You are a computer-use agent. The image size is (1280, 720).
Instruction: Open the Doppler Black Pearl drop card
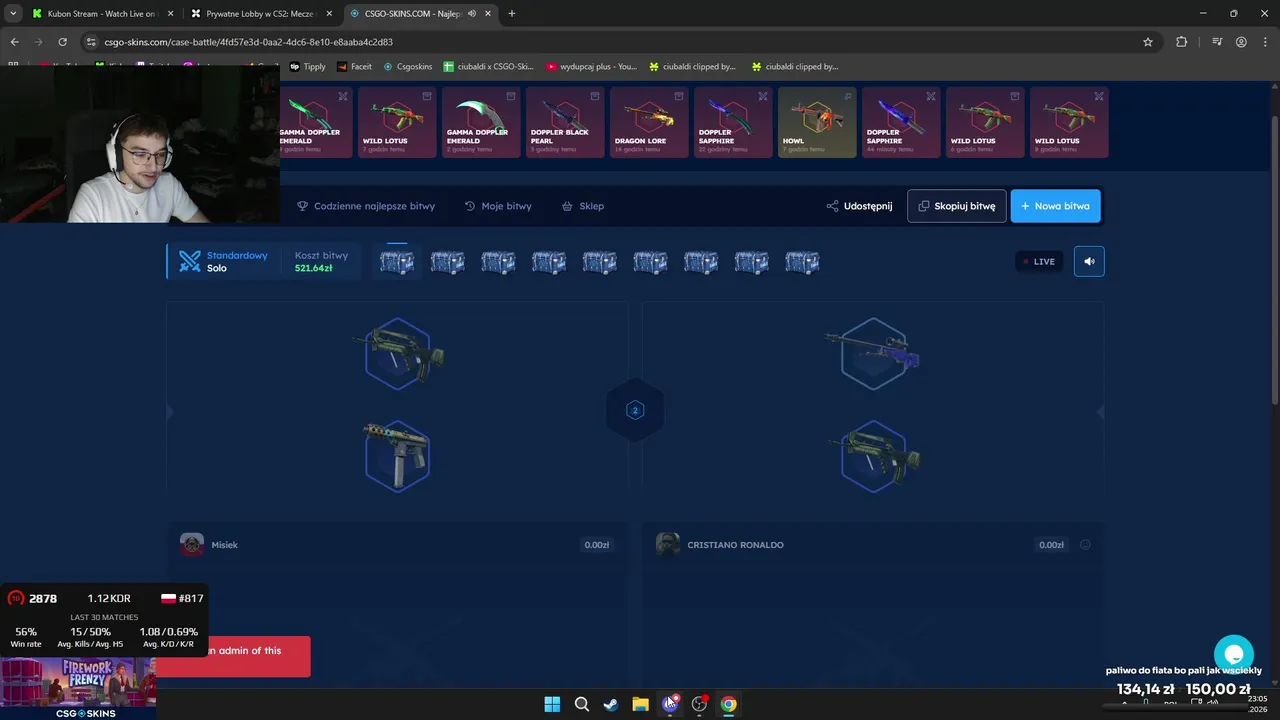pyautogui.click(x=565, y=122)
